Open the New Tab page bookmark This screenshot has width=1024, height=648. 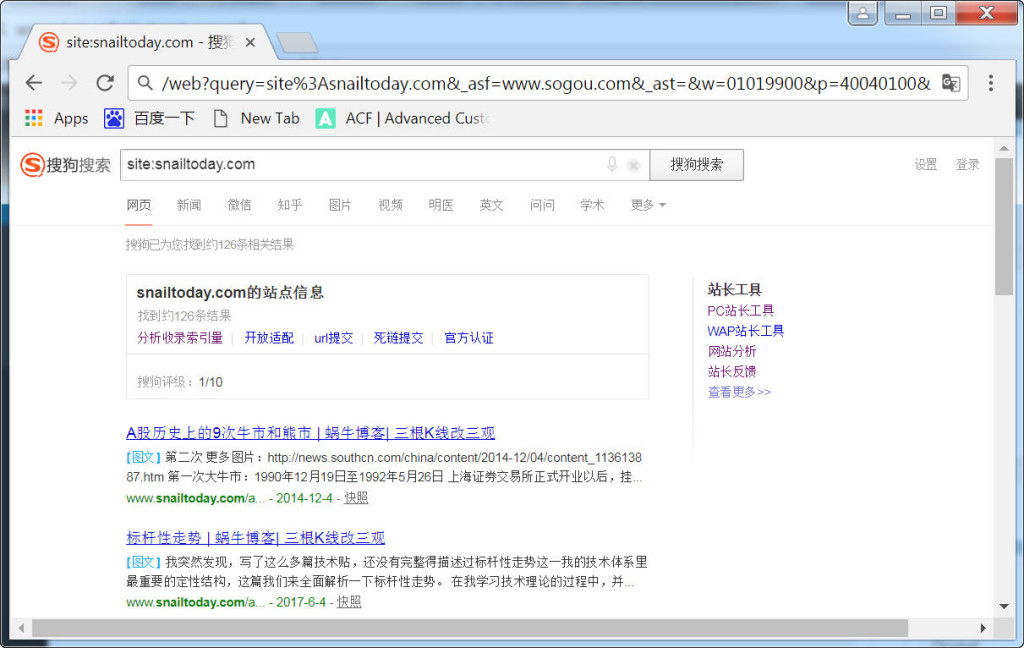point(257,118)
